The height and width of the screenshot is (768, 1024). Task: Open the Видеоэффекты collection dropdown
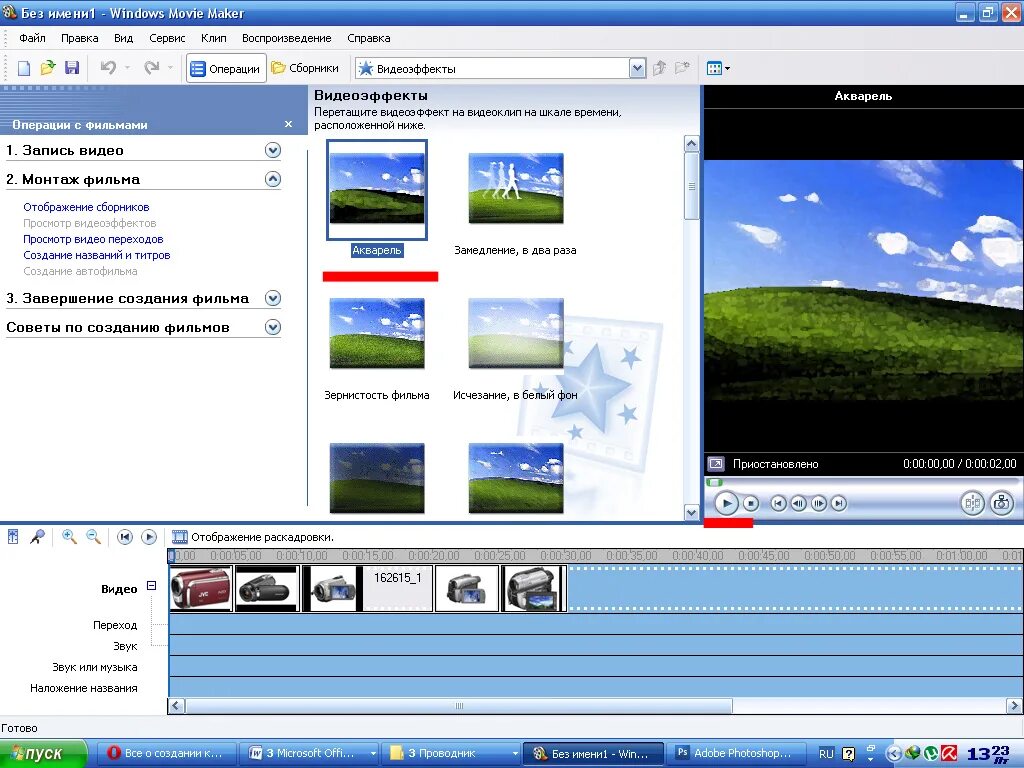[637, 69]
